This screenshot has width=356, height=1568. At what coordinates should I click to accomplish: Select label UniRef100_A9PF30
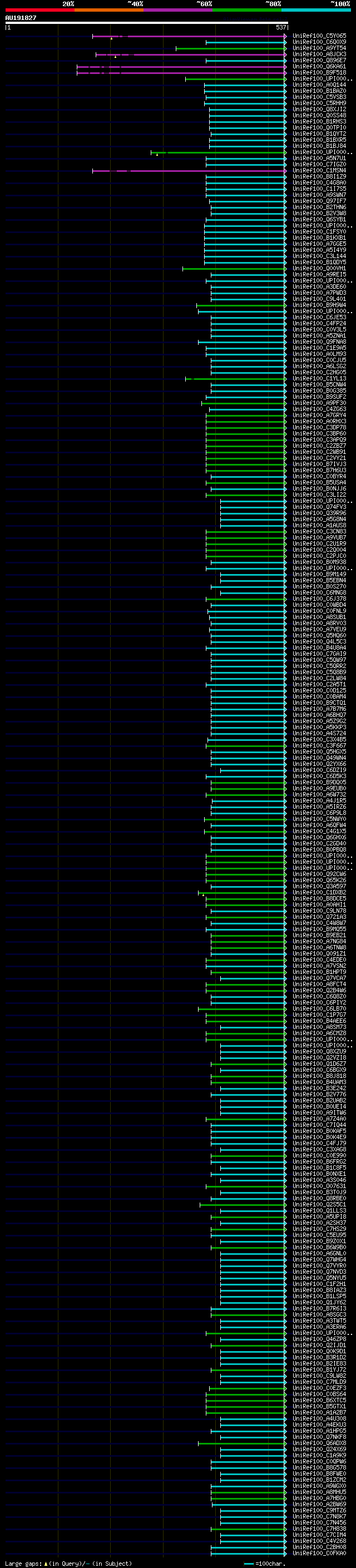click(319, 403)
